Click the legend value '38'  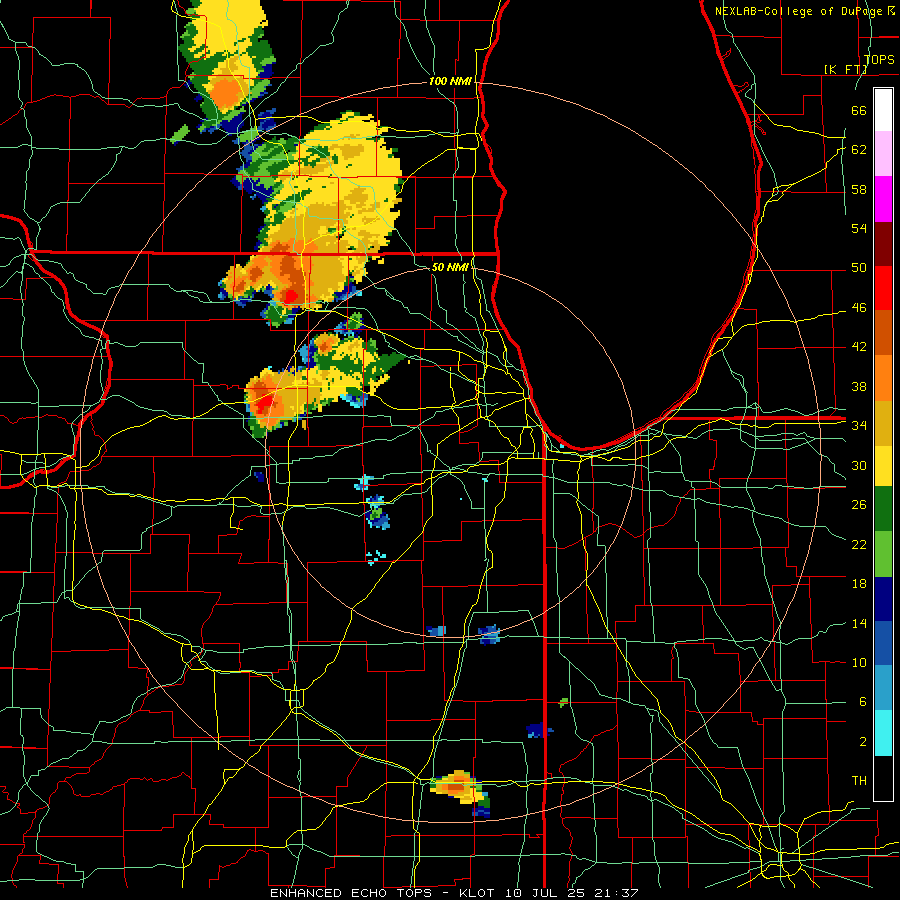click(859, 386)
